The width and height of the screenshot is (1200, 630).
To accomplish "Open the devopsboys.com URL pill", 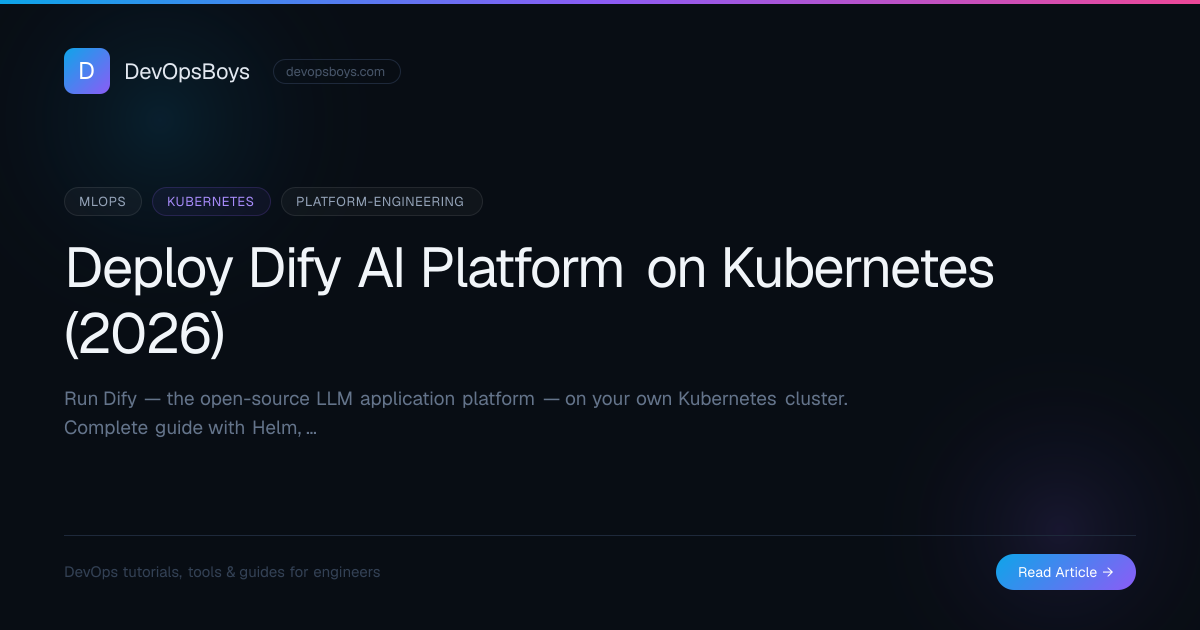I will tap(336, 72).
